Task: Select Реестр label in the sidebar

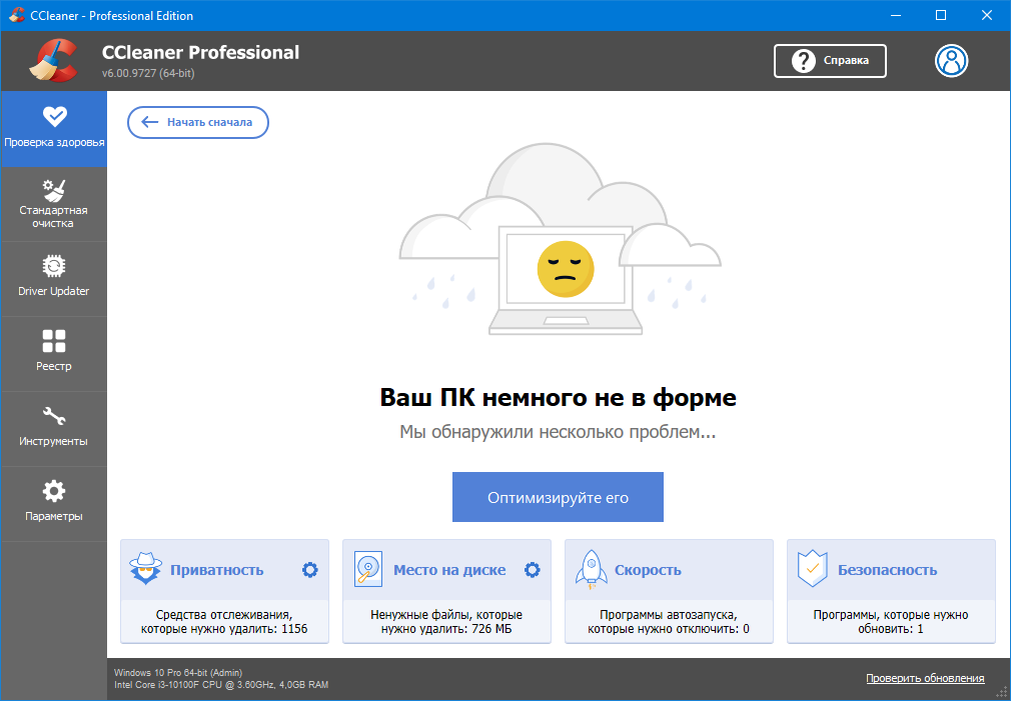Action: [54, 366]
